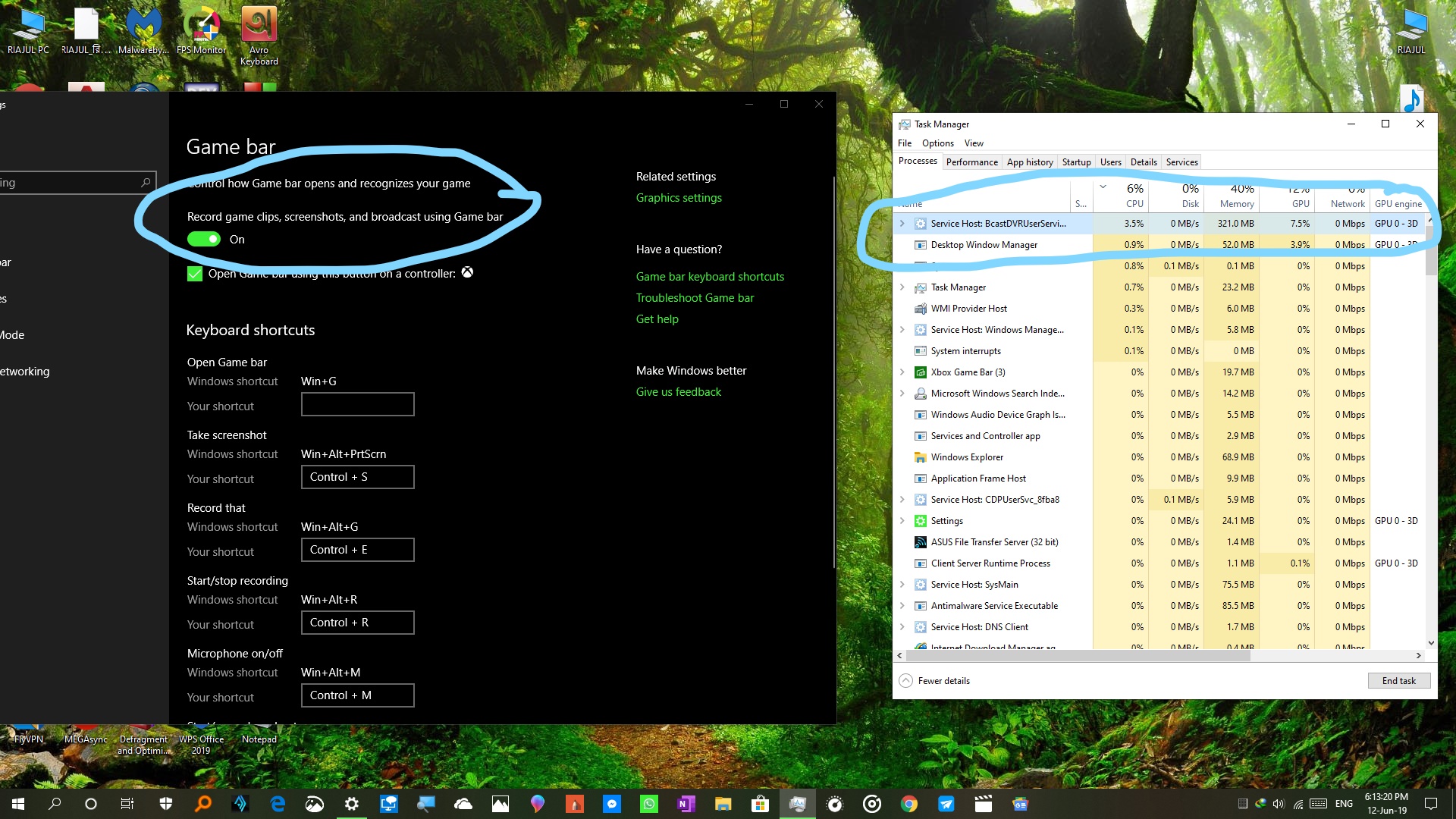Expand Task Manager process row
The height and width of the screenshot is (819, 1456).
[x=902, y=287]
